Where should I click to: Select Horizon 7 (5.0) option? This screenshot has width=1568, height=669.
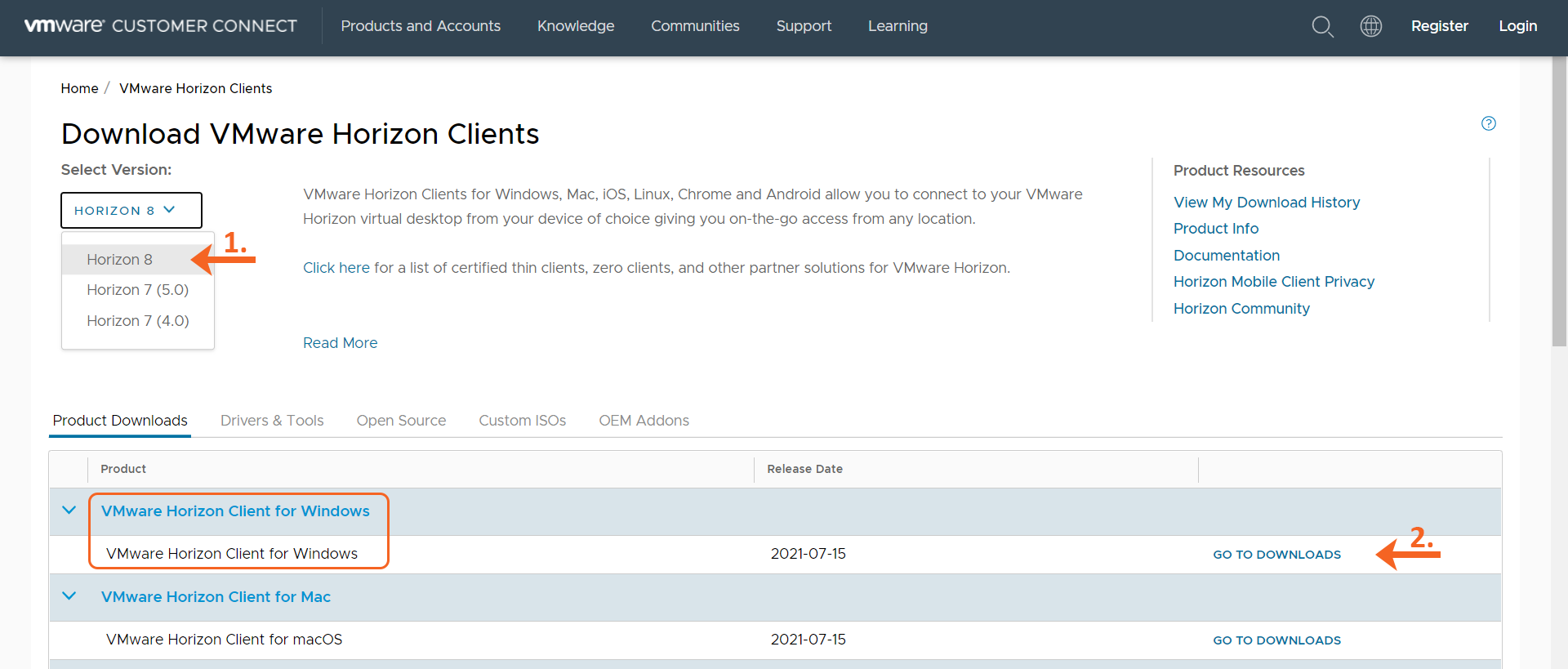pos(137,290)
